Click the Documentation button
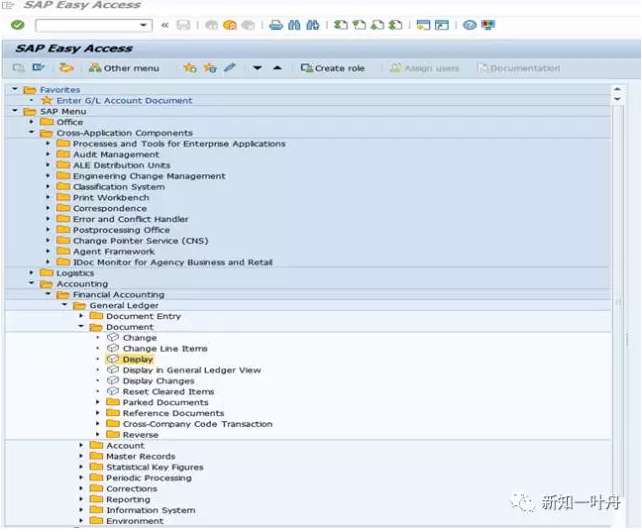Screen dimensions: 642x532 pyautogui.click(x=519, y=68)
